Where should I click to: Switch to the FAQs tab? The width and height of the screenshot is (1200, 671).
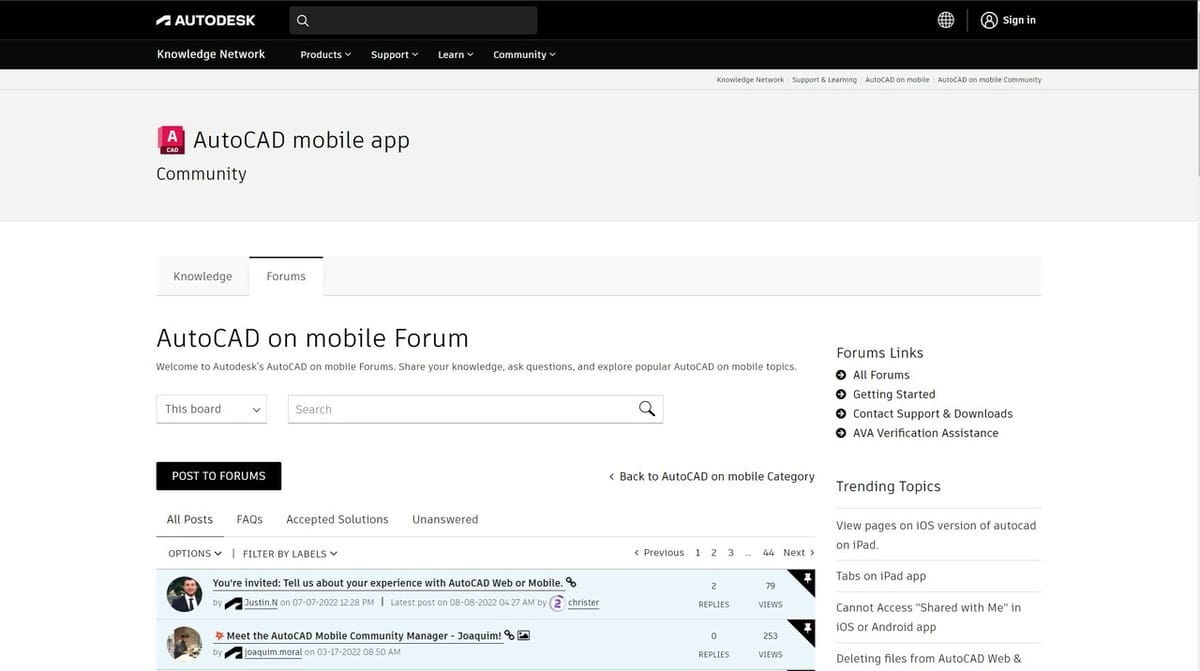pyautogui.click(x=250, y=519)
